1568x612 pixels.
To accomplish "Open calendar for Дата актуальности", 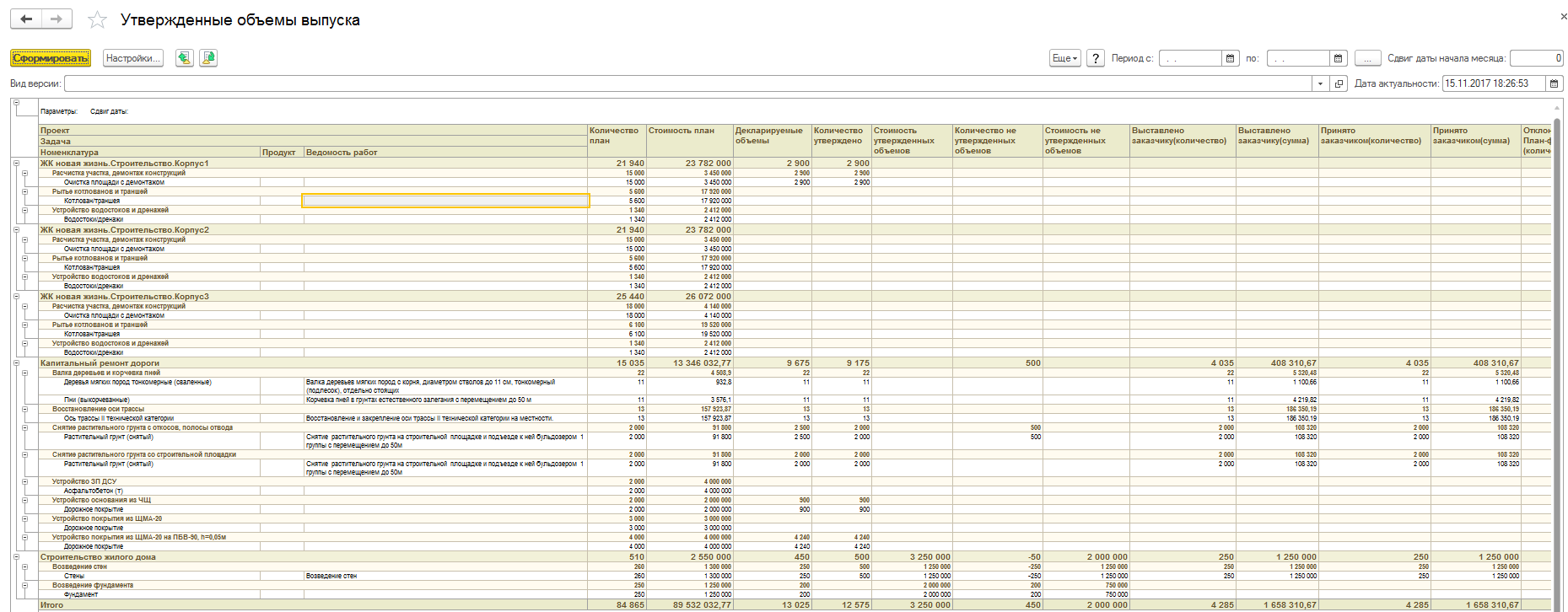I will click(1555, 83).
